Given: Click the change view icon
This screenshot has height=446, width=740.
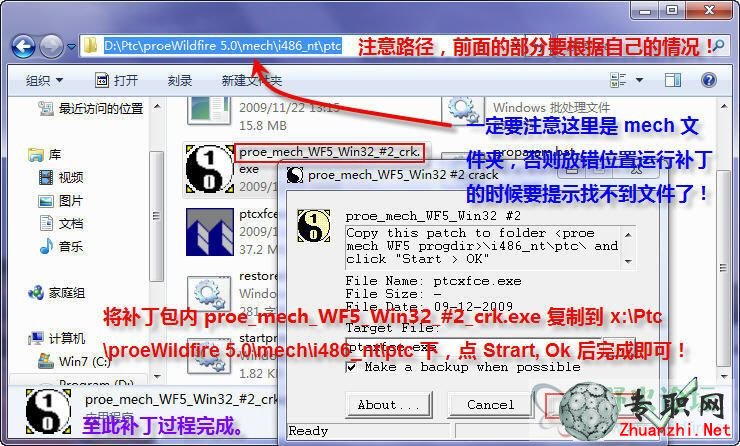Looking at the screenshot, I should point(618,80).
